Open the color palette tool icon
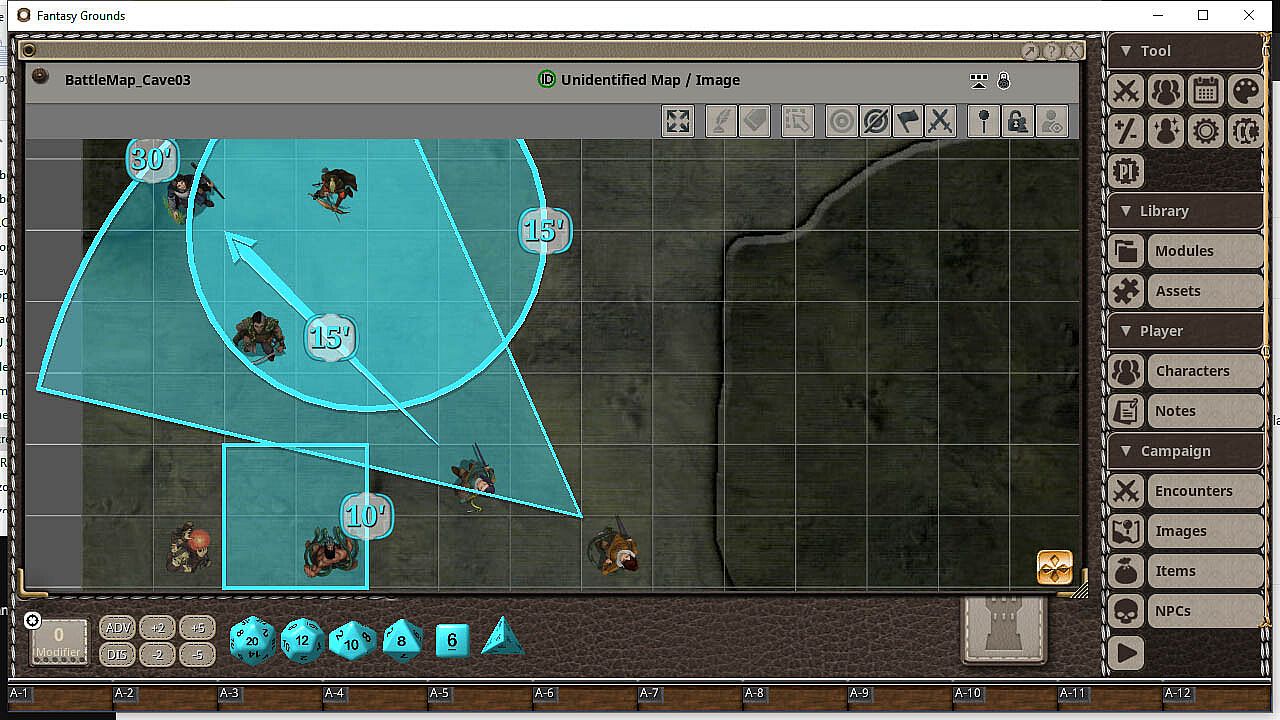Viewport: 1280px width, 720px height. coord(1246,91)
